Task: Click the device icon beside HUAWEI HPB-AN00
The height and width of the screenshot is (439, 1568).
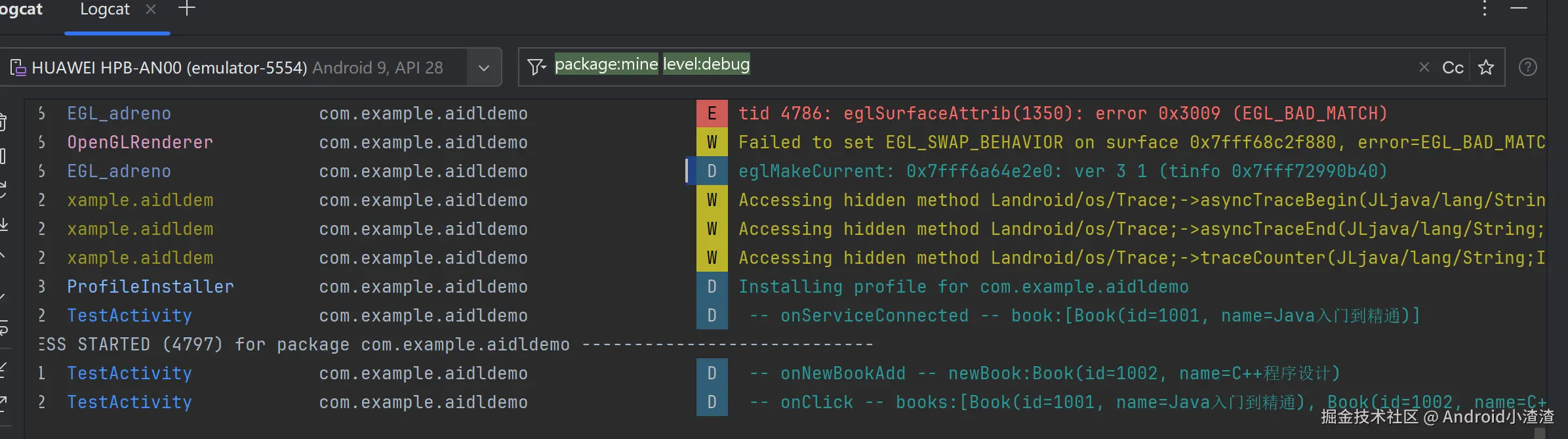Action: (18, 68)
